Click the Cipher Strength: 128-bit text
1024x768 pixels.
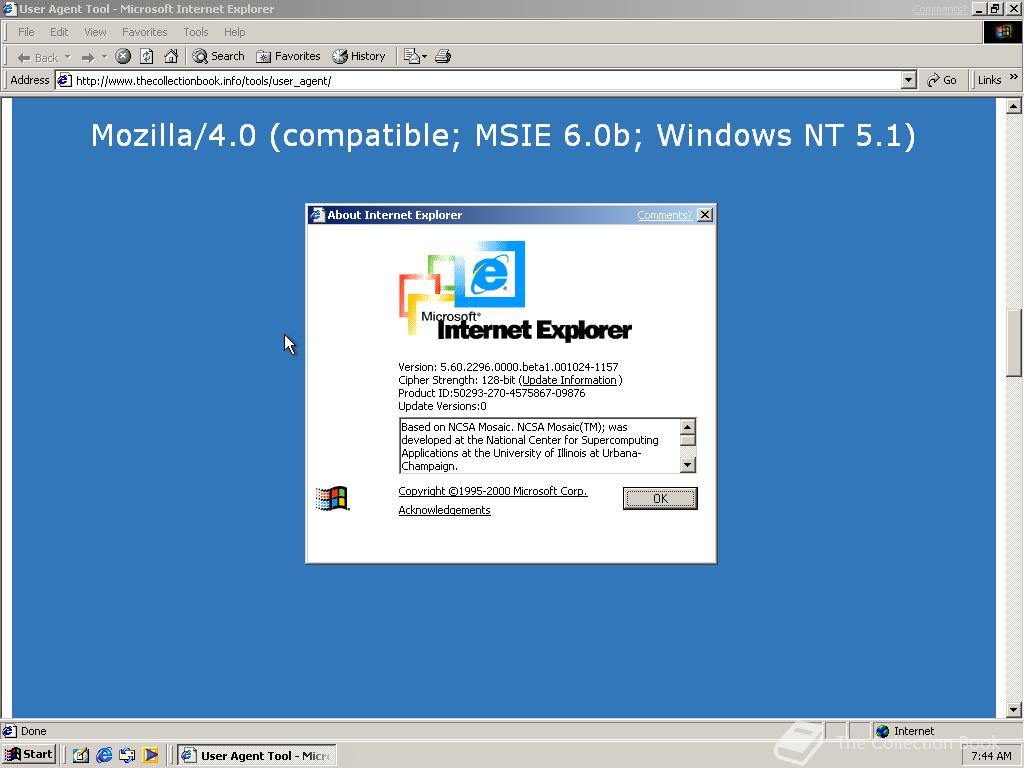[x=456, y=380]
